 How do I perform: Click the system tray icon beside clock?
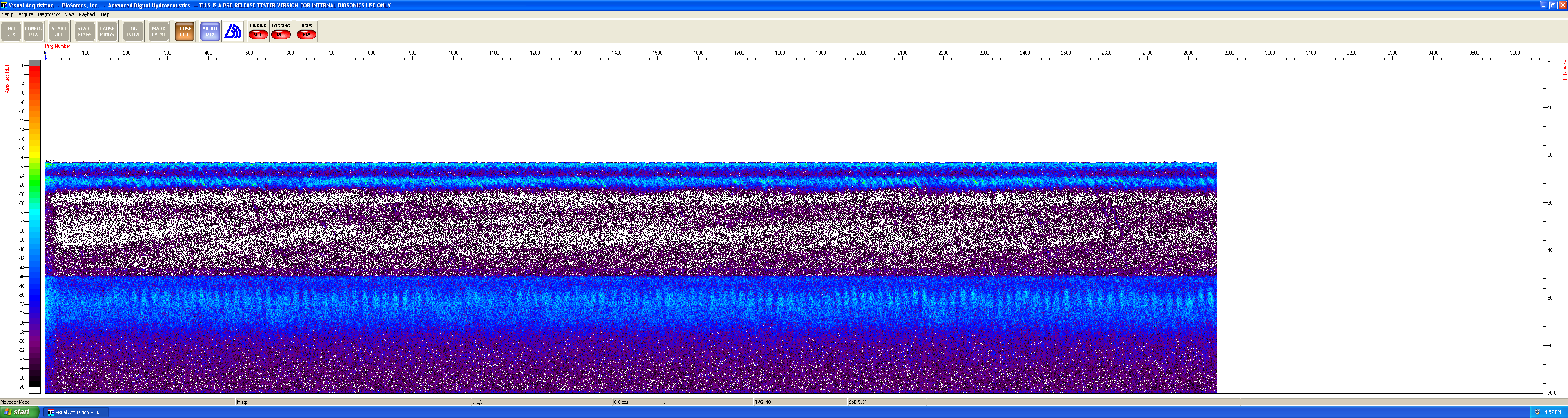coord(1537,412)
